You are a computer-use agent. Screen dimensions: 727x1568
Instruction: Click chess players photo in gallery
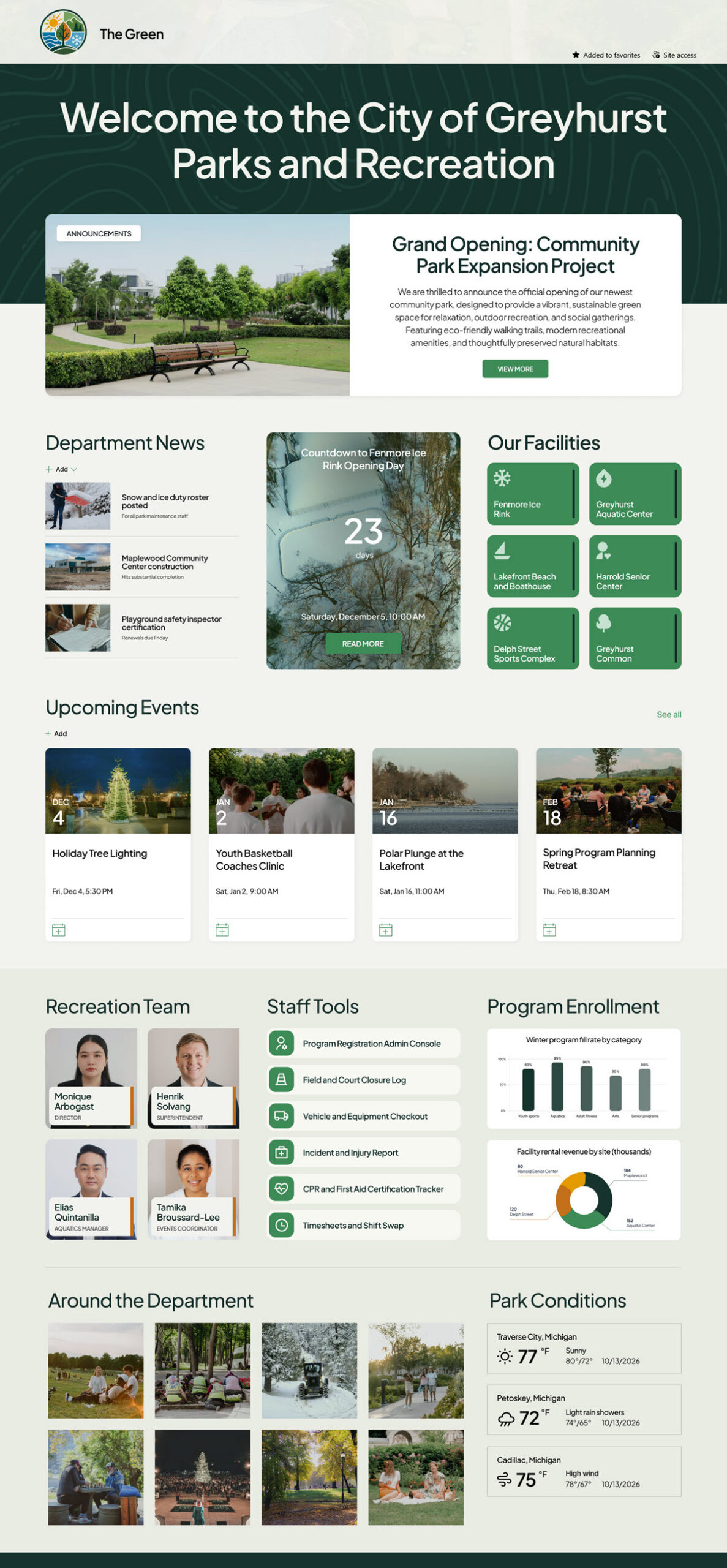coord(96,1477)
